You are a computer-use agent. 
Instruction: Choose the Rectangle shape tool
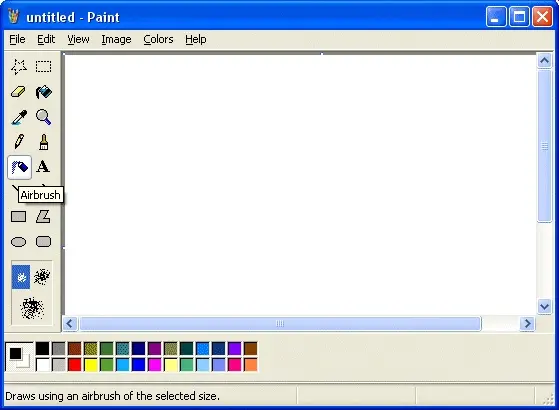pyautogui.click(x=19, y=216)
